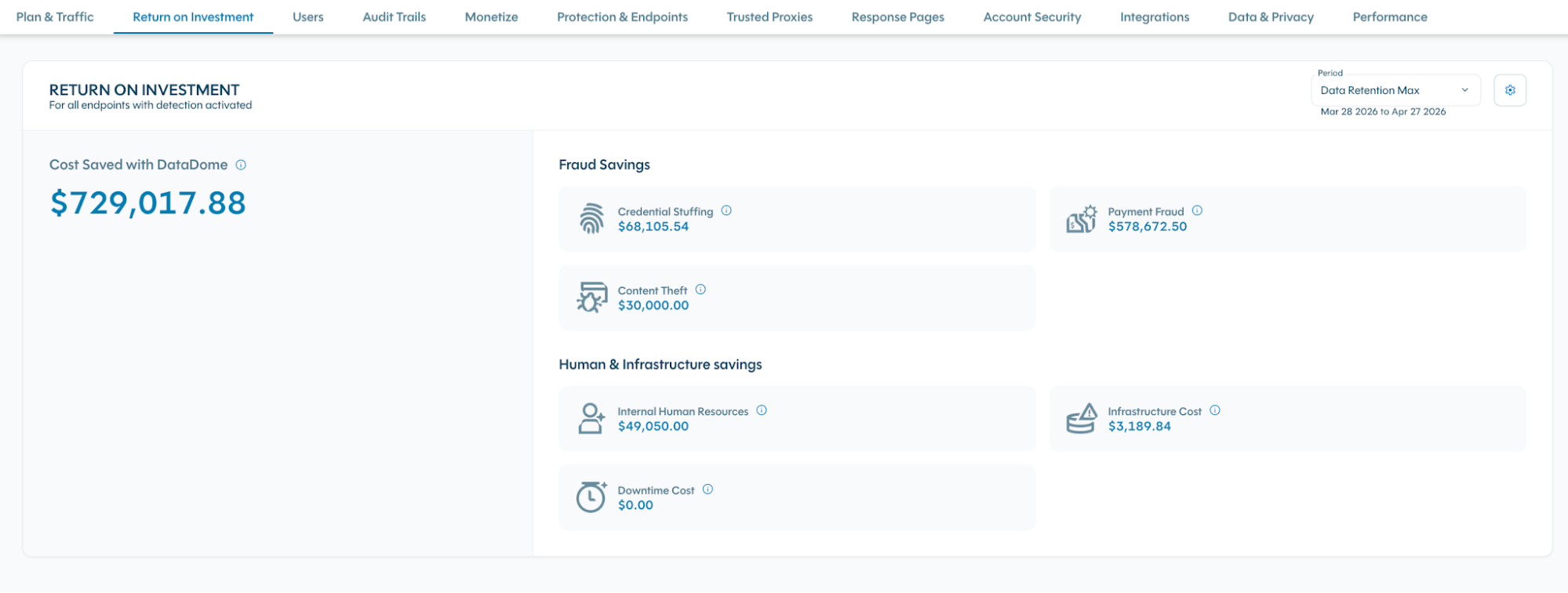The image size is (1568, 593).
Task: Switch to the Integrations tab
Action: [1155, 16]
